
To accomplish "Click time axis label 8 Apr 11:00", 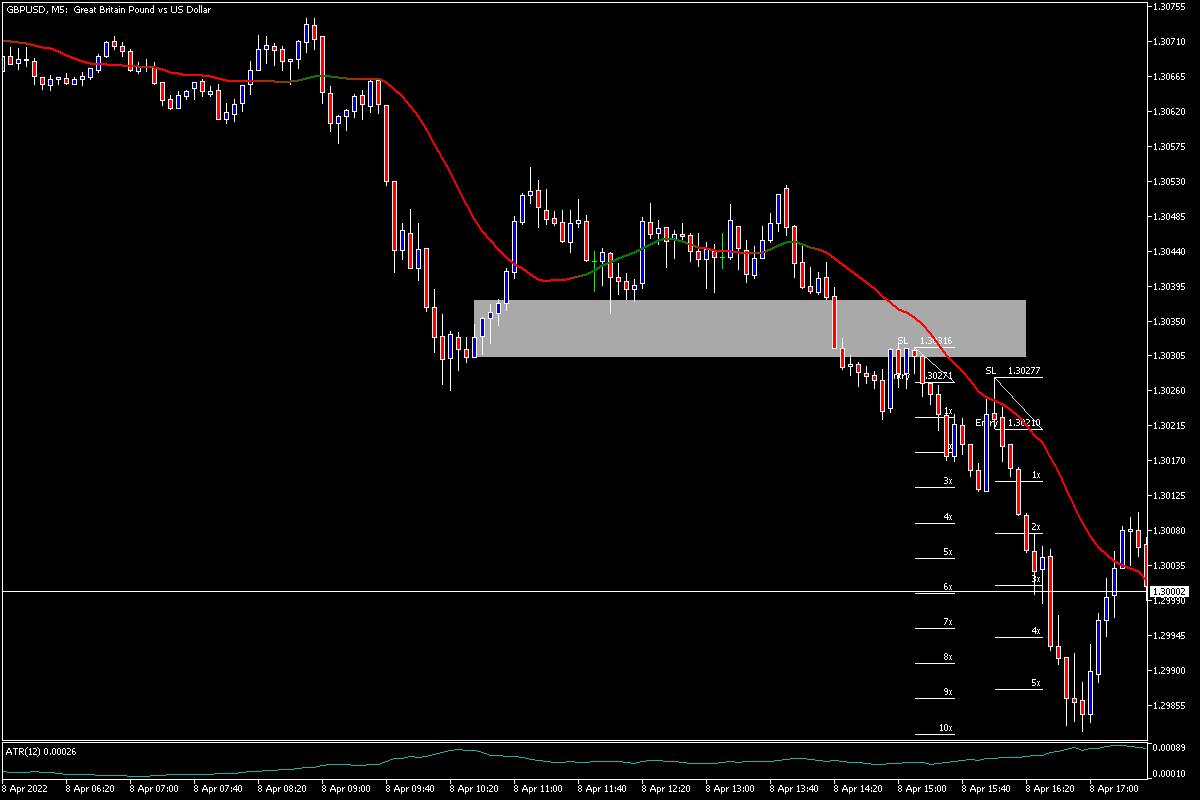I will pos(537,788).
